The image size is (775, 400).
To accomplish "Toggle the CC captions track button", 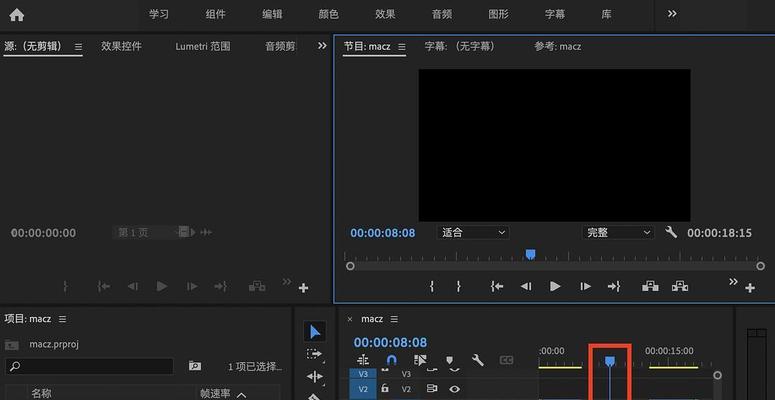I will 507,360.
